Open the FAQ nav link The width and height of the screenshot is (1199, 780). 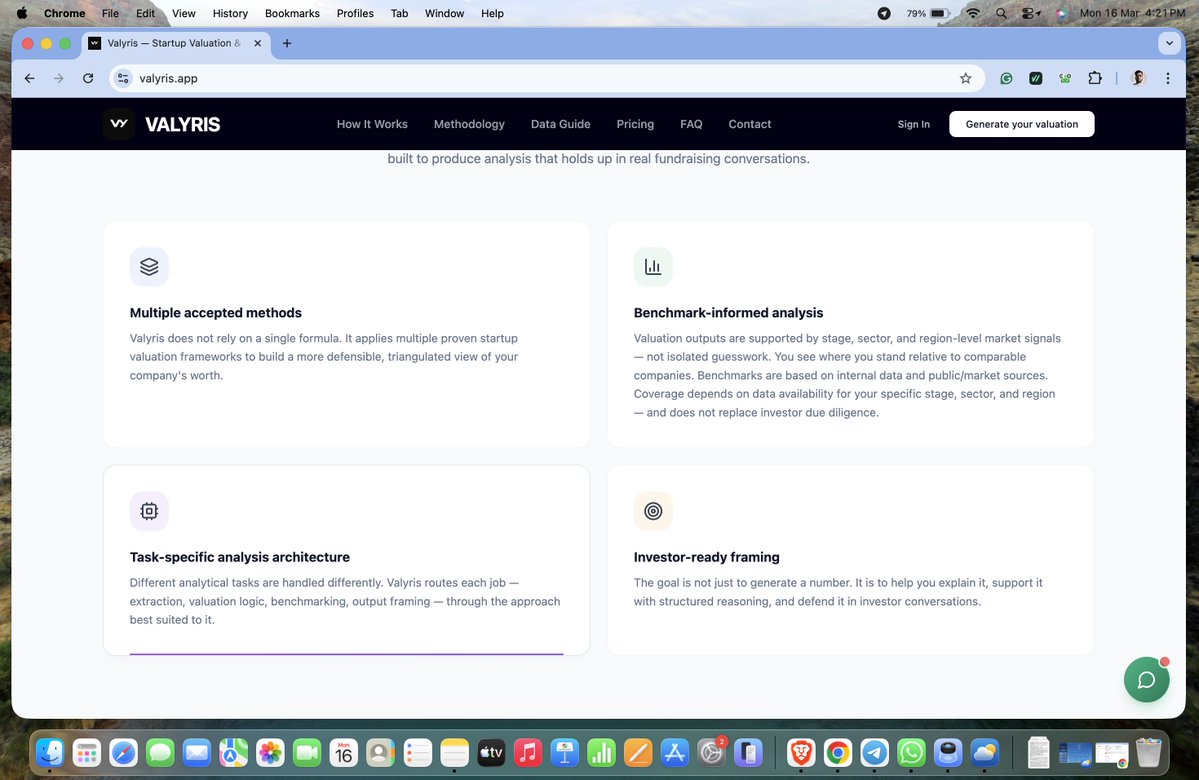(x=690, y=124)
